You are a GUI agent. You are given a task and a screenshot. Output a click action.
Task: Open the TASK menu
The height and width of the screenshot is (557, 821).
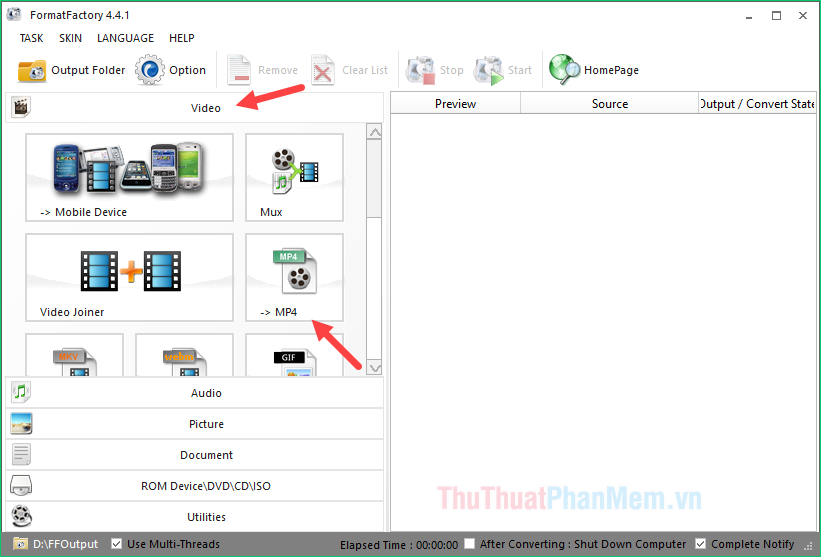[x=31, y=38]
